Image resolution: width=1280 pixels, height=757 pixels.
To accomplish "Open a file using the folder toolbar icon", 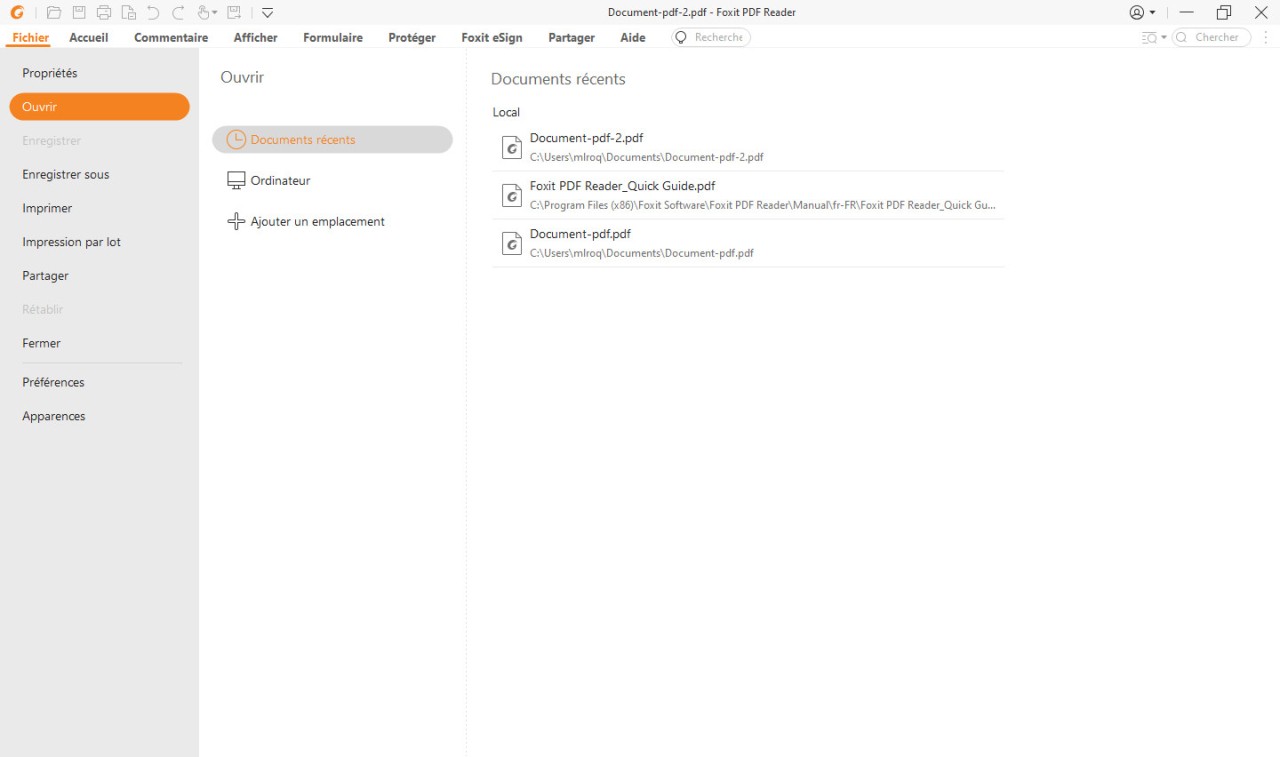I will pyautogui.click(x=54, y=12).
